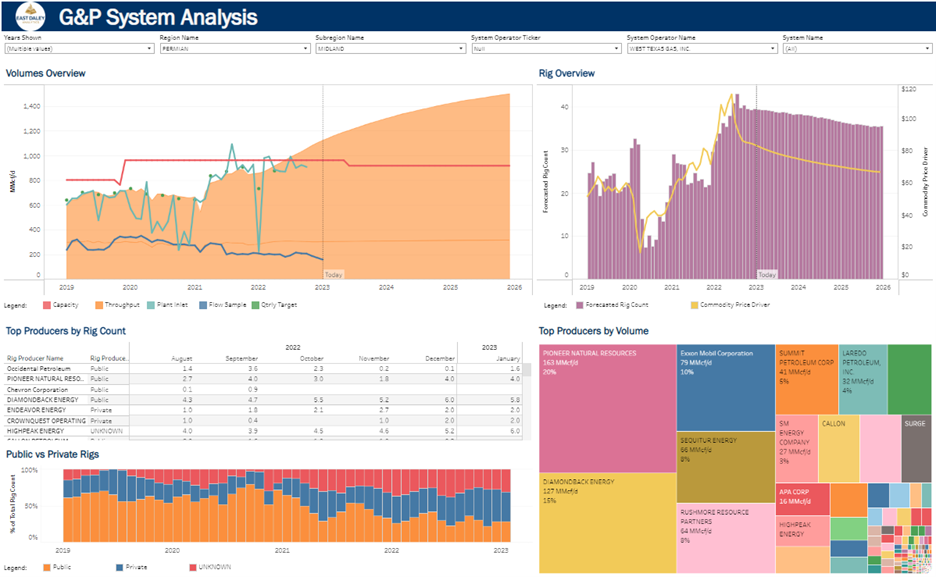936x577 pixels.
Task: Click the blue Private legend swatch
Action: (119, 567)
